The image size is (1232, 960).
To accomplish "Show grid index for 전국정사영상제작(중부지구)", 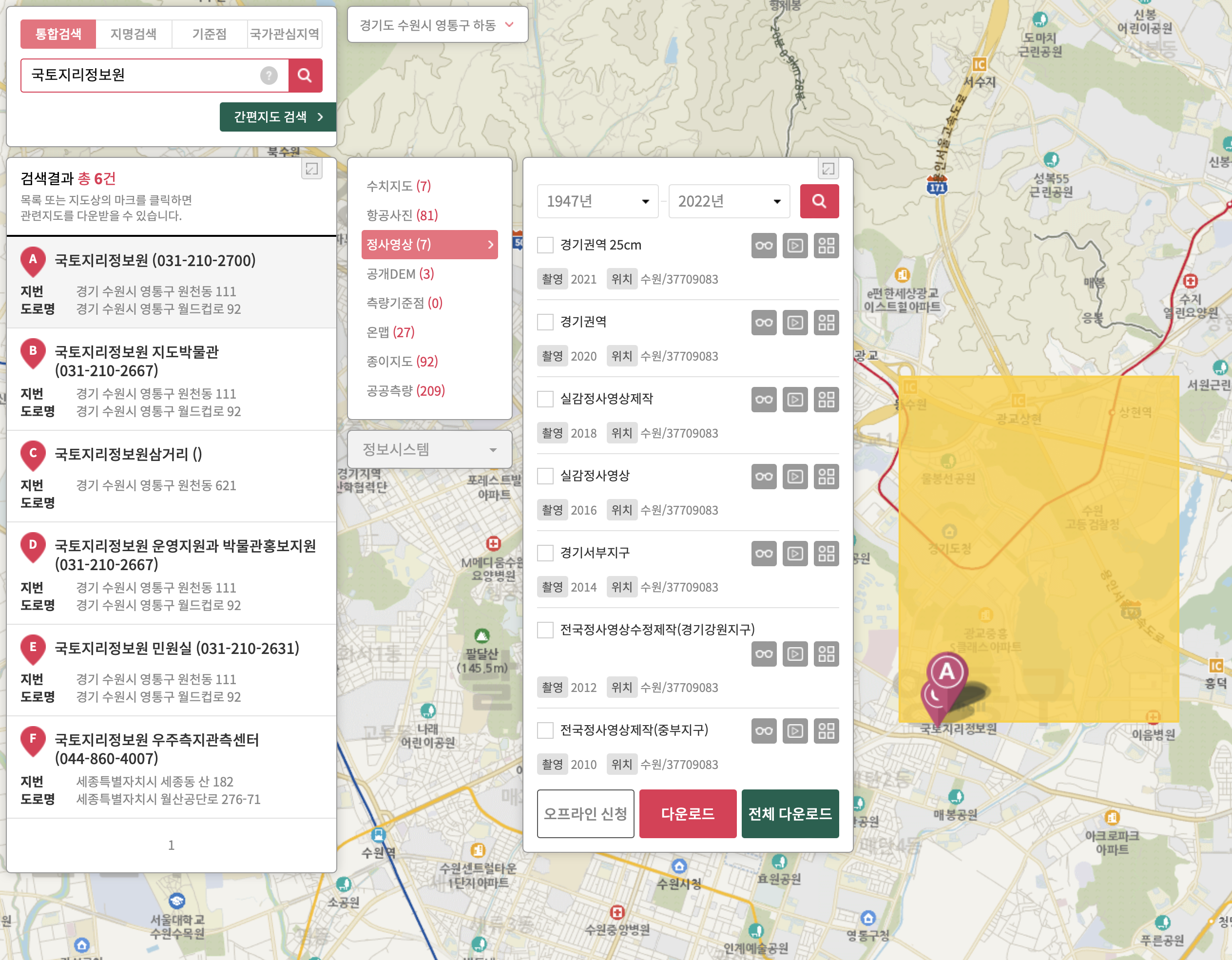I will point(827,731).
